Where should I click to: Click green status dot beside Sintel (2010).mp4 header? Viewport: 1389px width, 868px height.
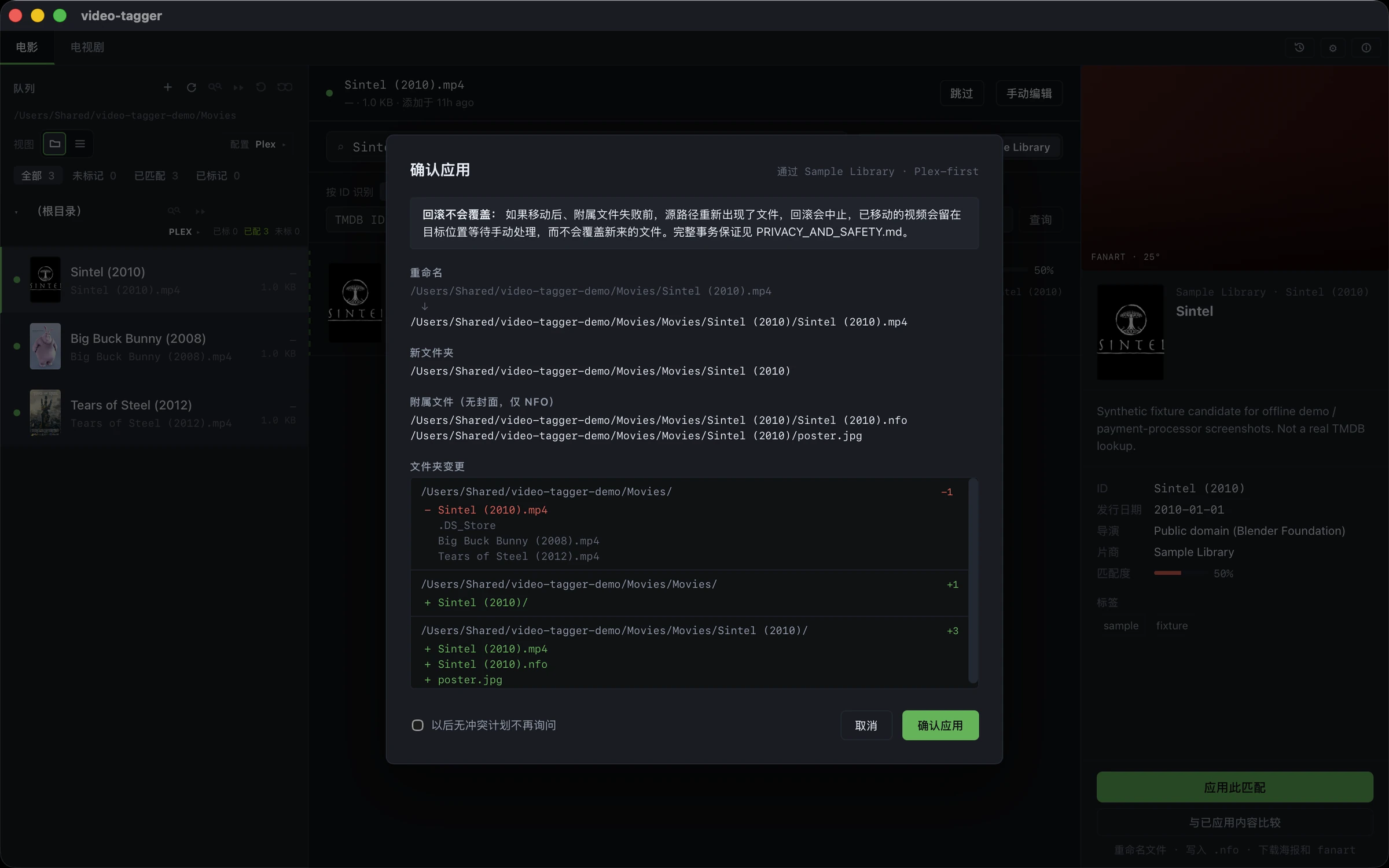[329, 93]
